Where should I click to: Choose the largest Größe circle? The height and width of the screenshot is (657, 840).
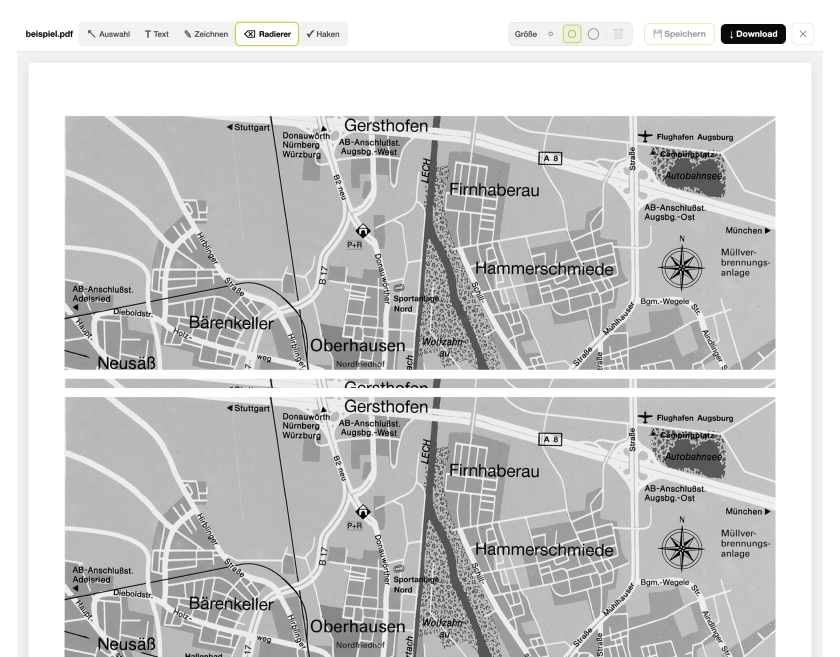(594, 34)
